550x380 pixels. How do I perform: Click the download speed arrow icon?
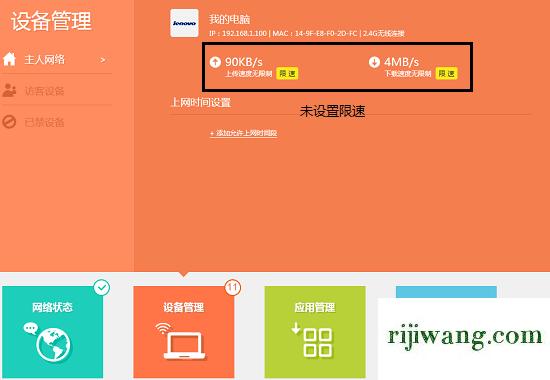coord(374,62)
